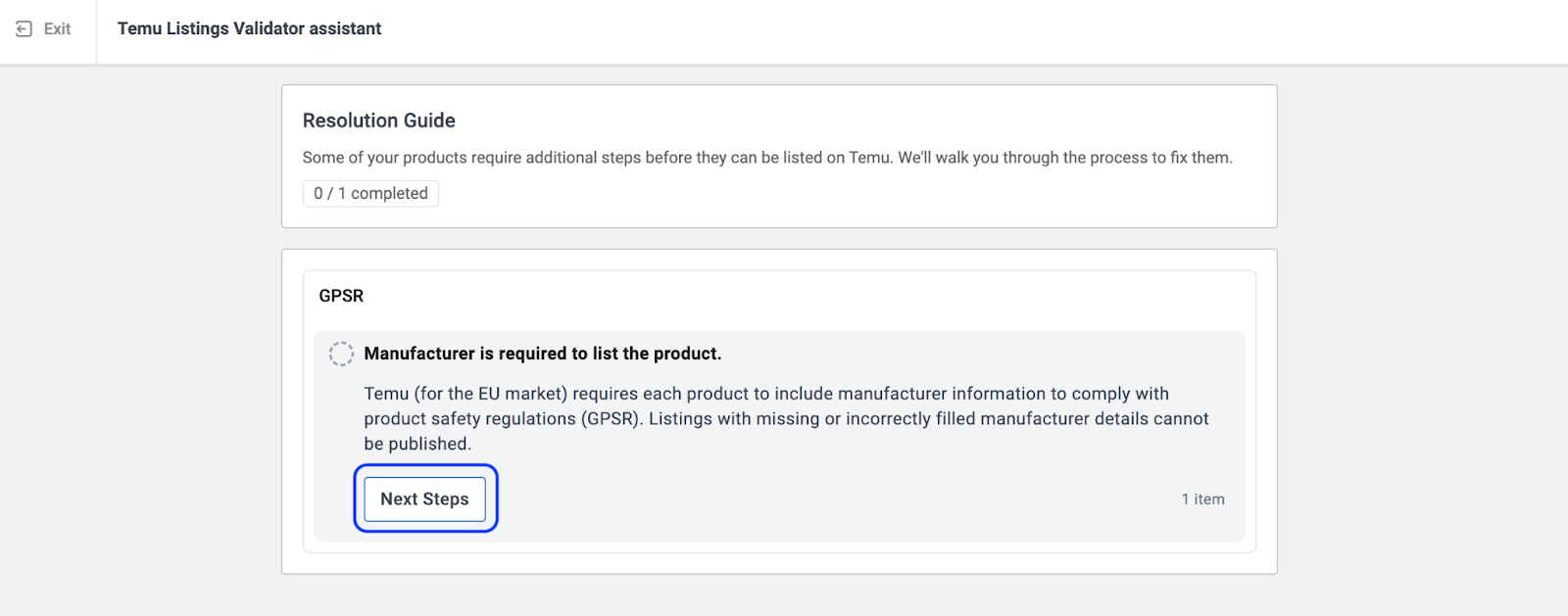Click 'product safety regulations (GPSR)' text line
Image resolution: width=1568 pixels, height=616 pixels.
point(504,419)
